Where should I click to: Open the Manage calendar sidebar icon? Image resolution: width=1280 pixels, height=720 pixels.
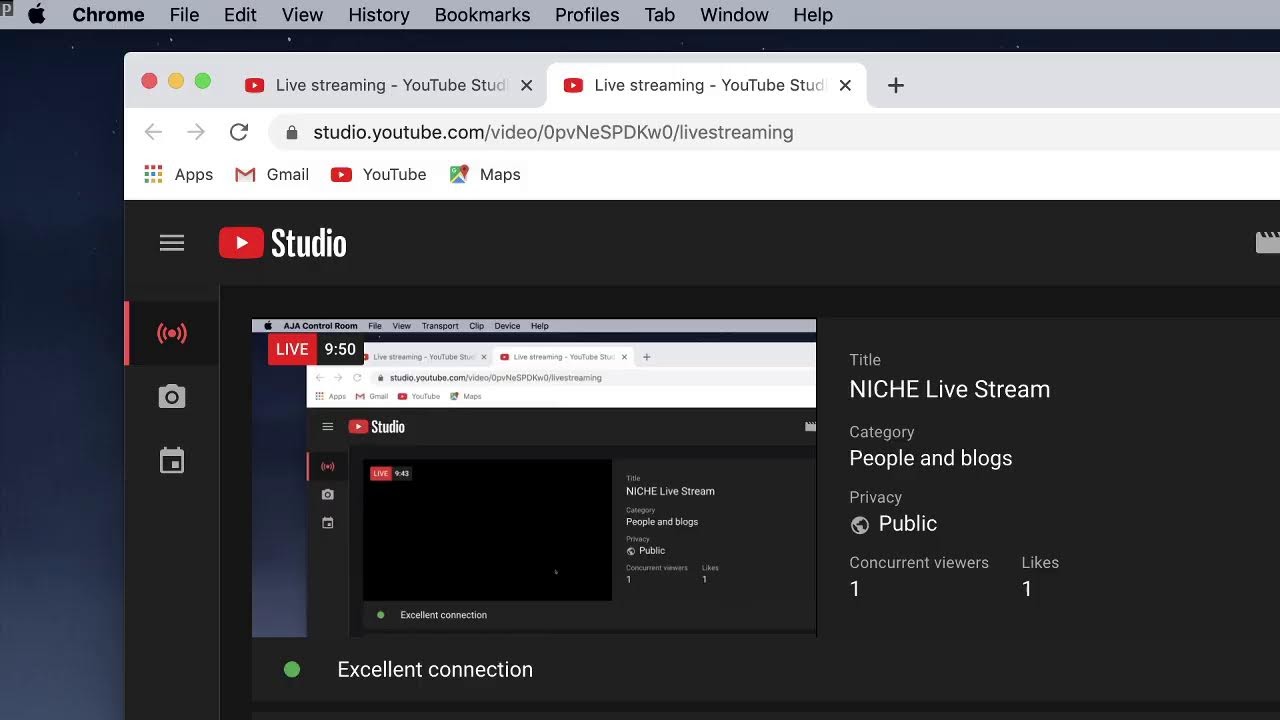pyautogui.click(x=172, y=461)
